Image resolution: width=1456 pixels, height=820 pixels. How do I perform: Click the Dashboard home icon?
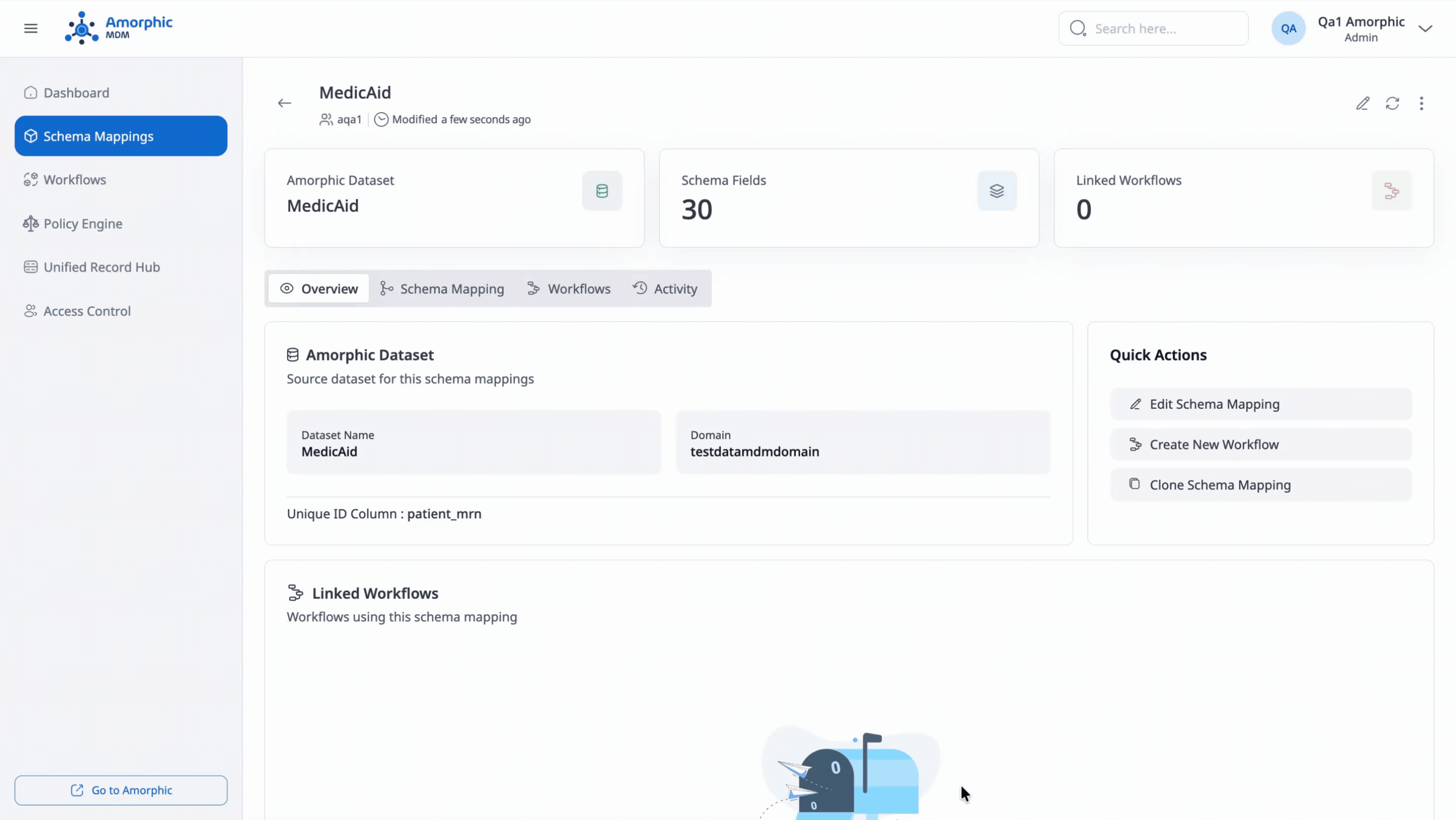(x=30, y=93)
